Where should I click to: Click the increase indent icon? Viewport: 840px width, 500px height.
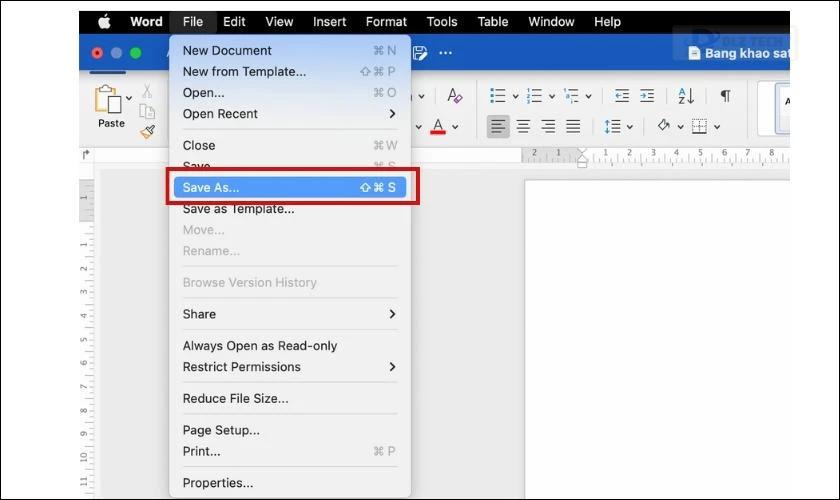647,96
